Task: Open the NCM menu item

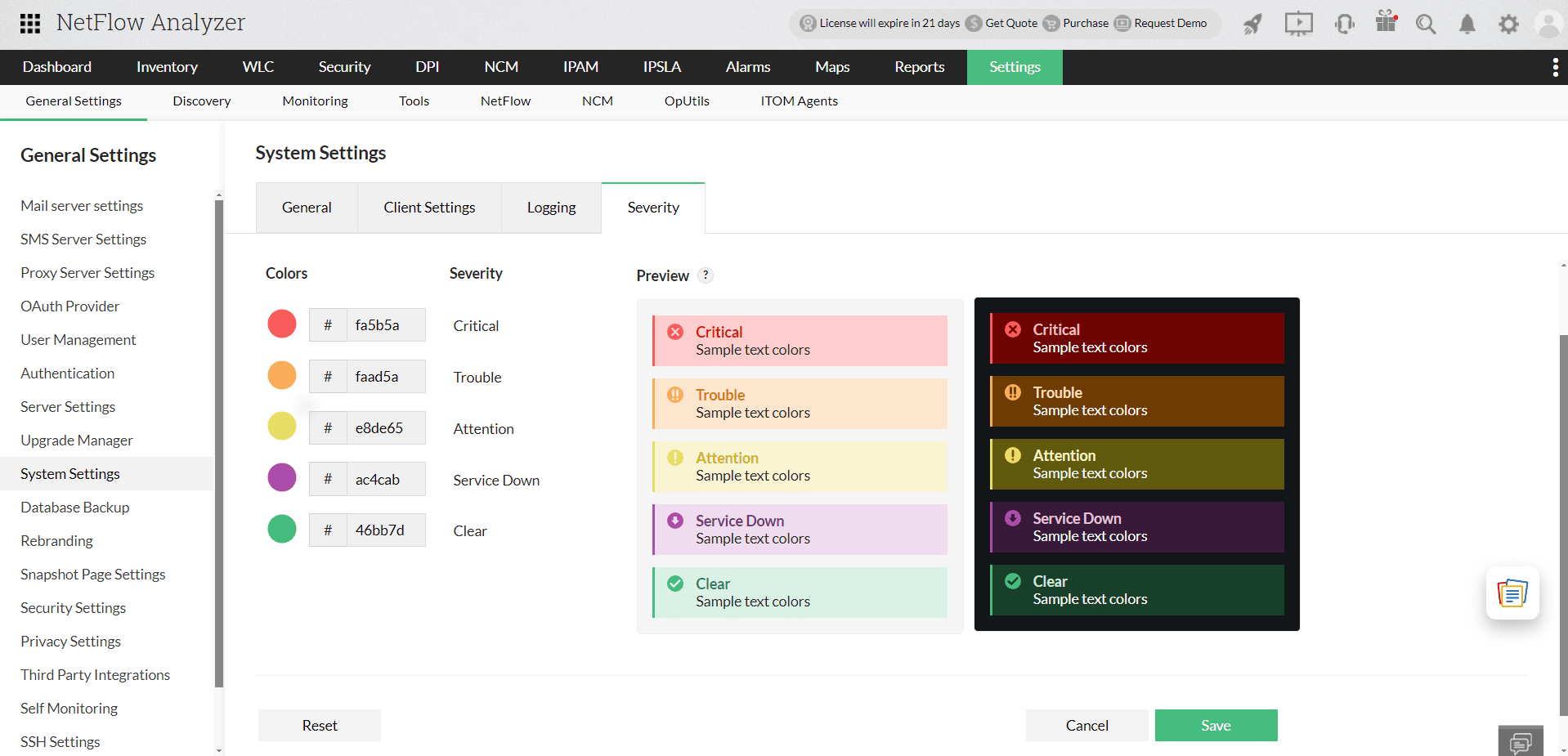Action: tap(501, 67)
